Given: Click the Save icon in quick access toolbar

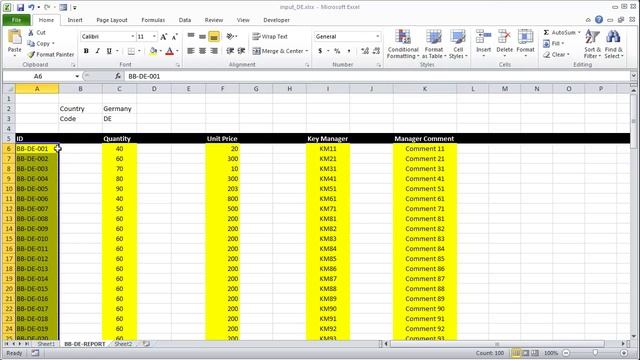Looking at the screenshot, I should [20, 7].
